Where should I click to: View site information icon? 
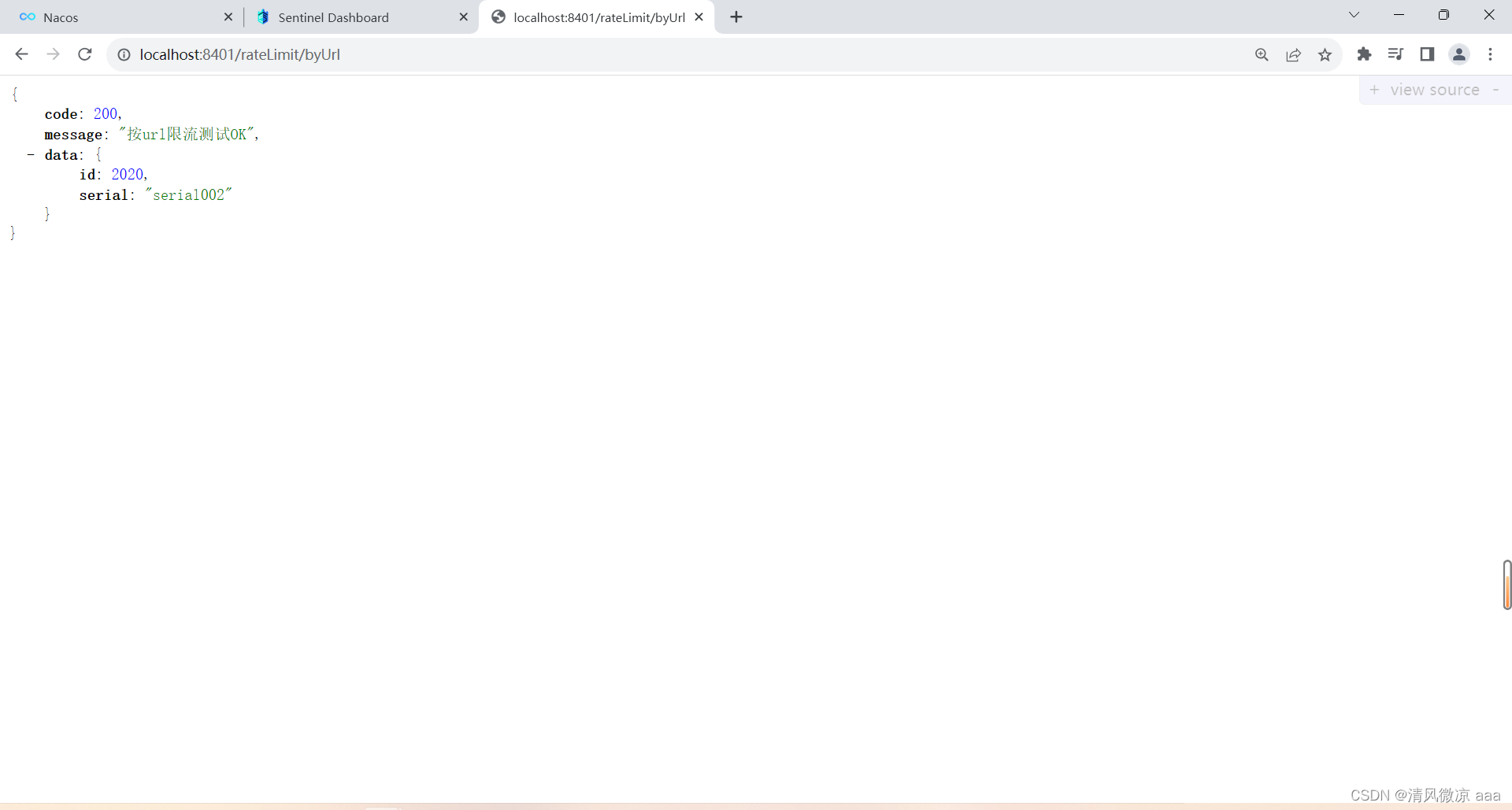(x=124, y=54)
